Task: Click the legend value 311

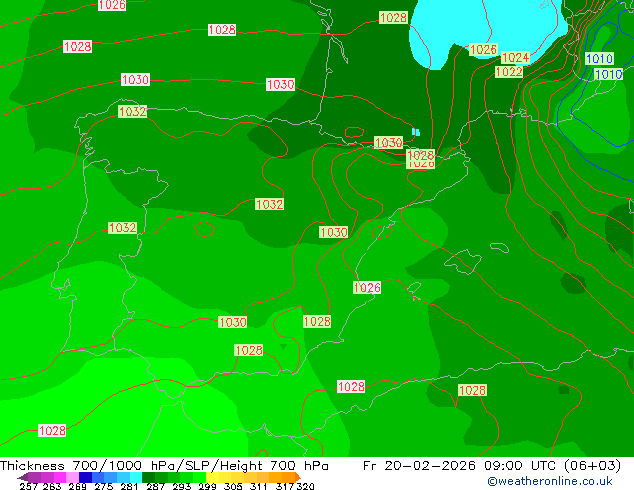Action: pyautogui.click(x=259, y=486)
